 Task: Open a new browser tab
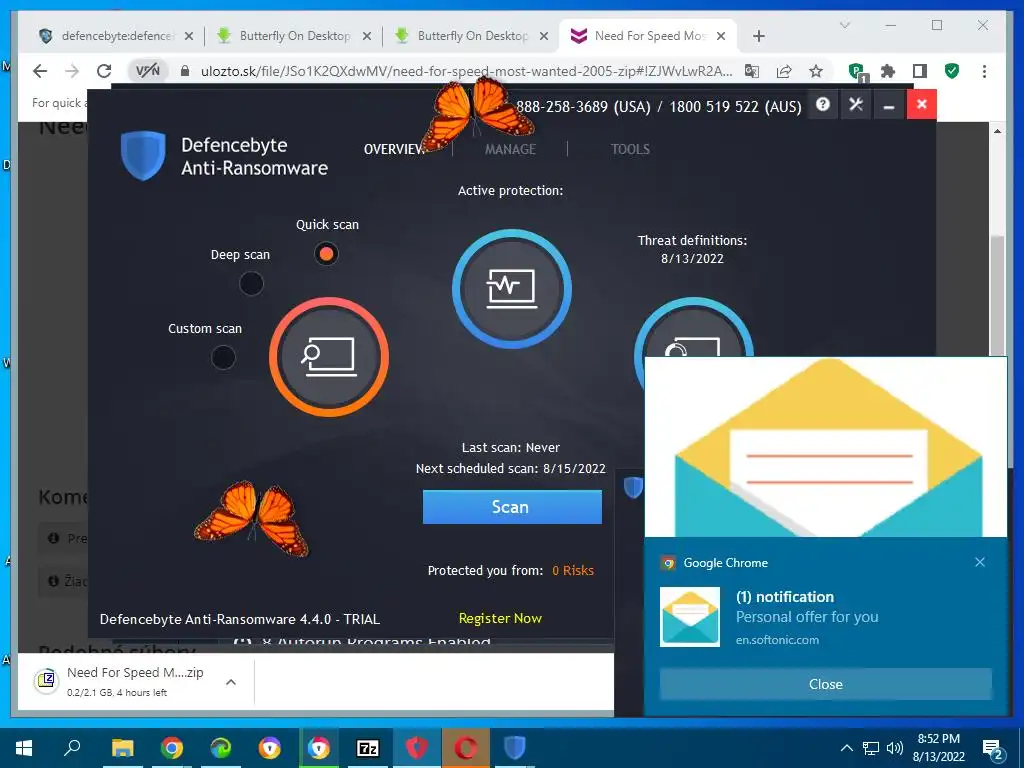(758, 37)
